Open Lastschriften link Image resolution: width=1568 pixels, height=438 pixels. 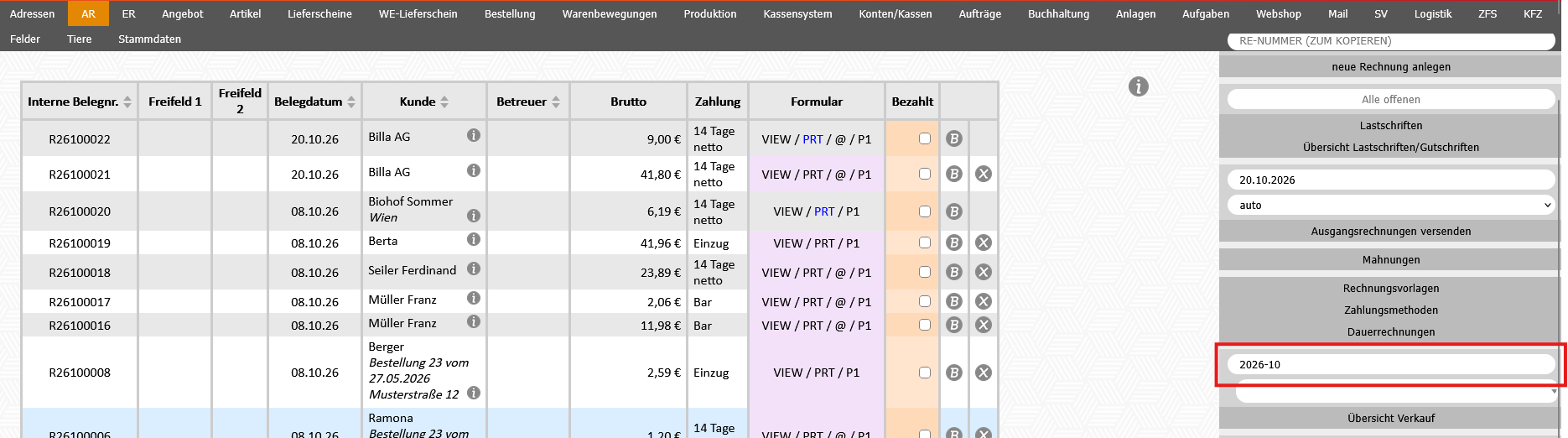[x=1391, y=125]
